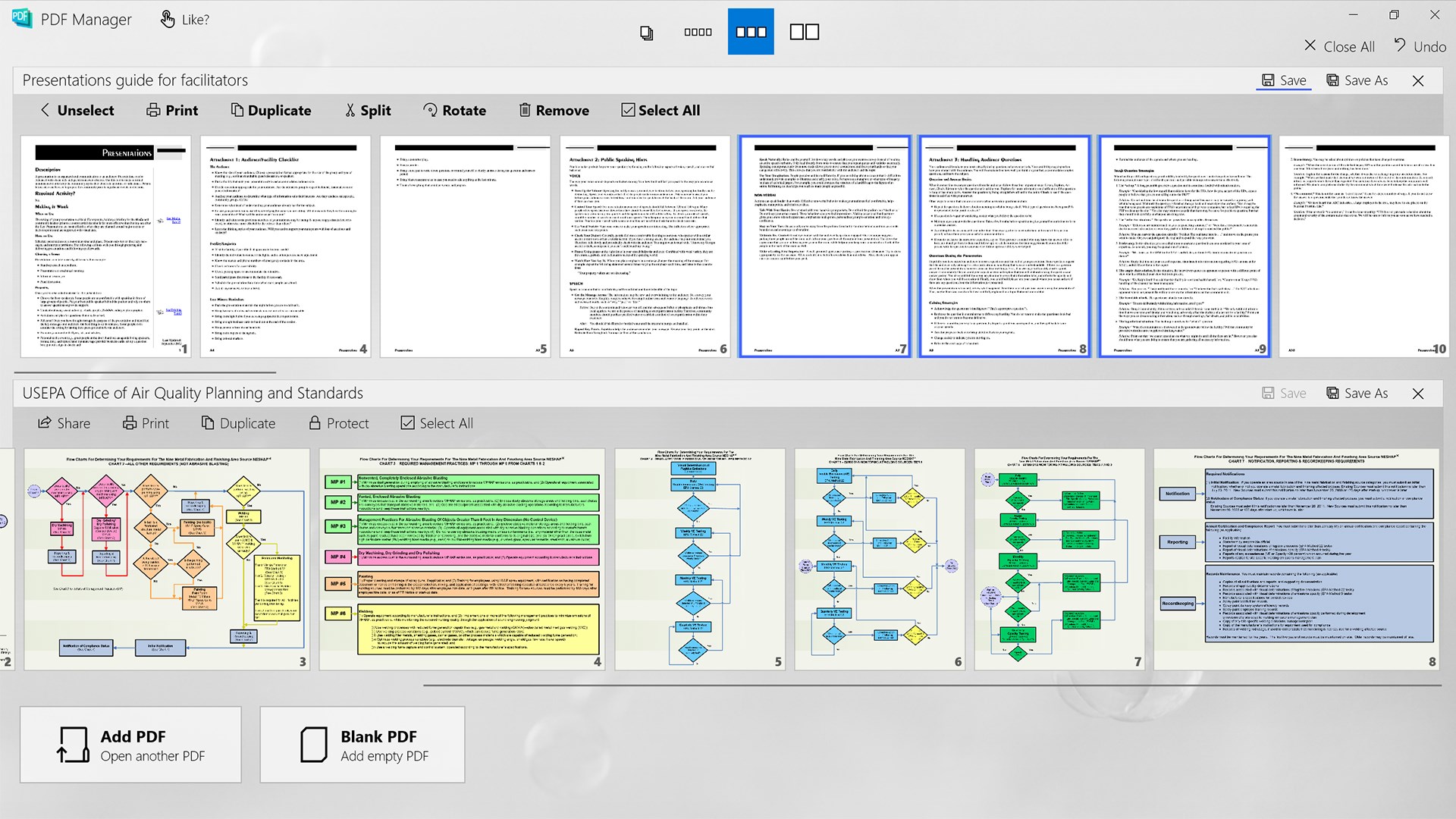Switch to two-page layout view
This screenshot has width=1456, height=819.
(x=803, y=31)
